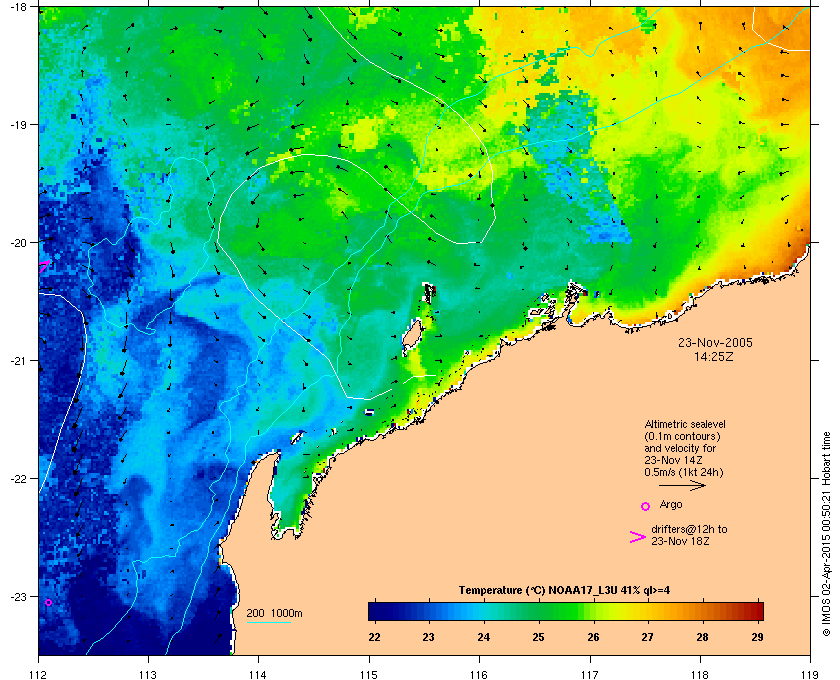
Task: Click the '118' longitude axis label
Action: coord(700,674)
